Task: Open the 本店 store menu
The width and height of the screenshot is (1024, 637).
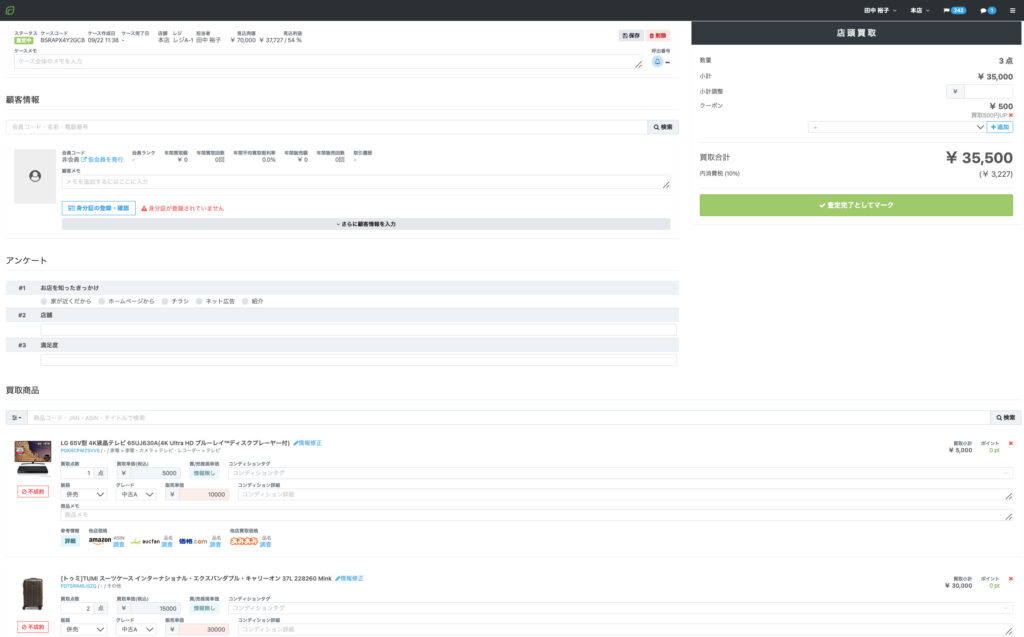Action: pyautogui.click(x=920, y=10)
